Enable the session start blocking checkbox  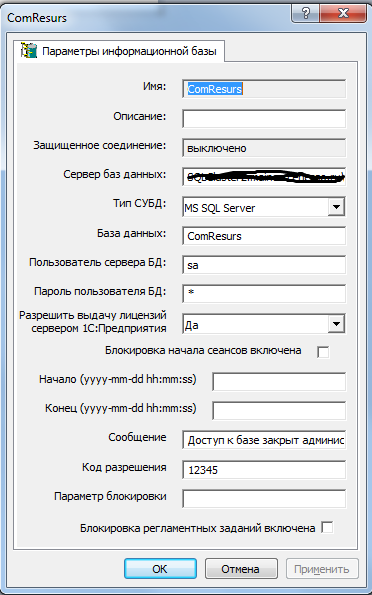pos(323,352)
